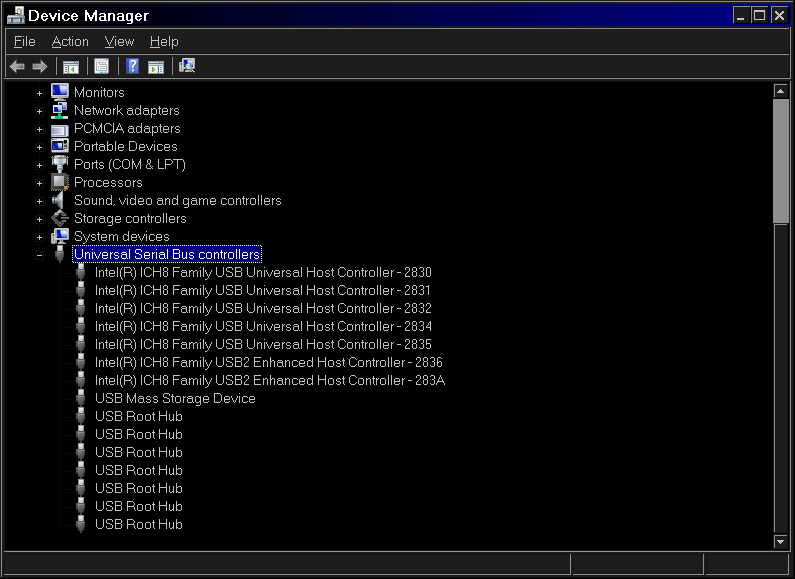Click the scrollbar up arrow

point(781,91)
